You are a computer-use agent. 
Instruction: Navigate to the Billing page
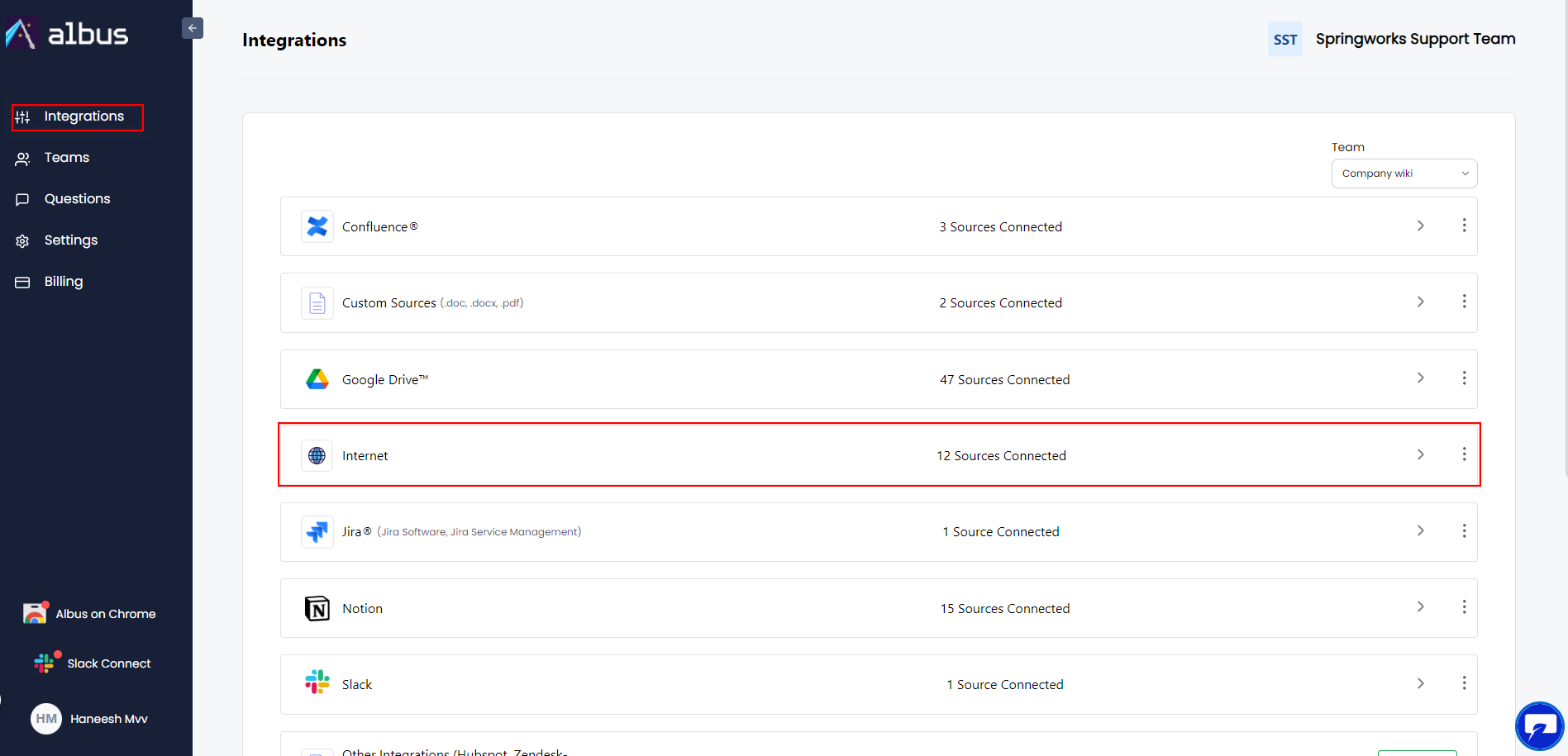pyautogui.click(x=64, y=282)
